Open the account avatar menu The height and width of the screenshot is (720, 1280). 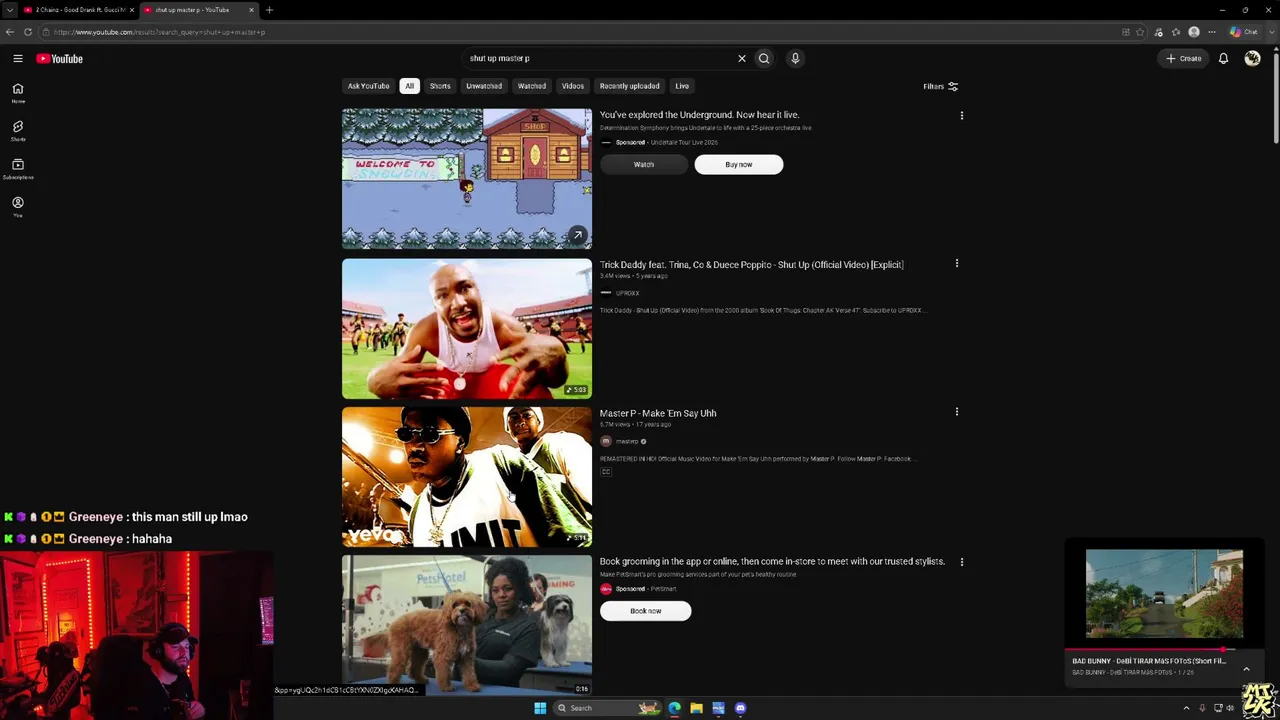pyautogui.click(x=1252, y=58)
